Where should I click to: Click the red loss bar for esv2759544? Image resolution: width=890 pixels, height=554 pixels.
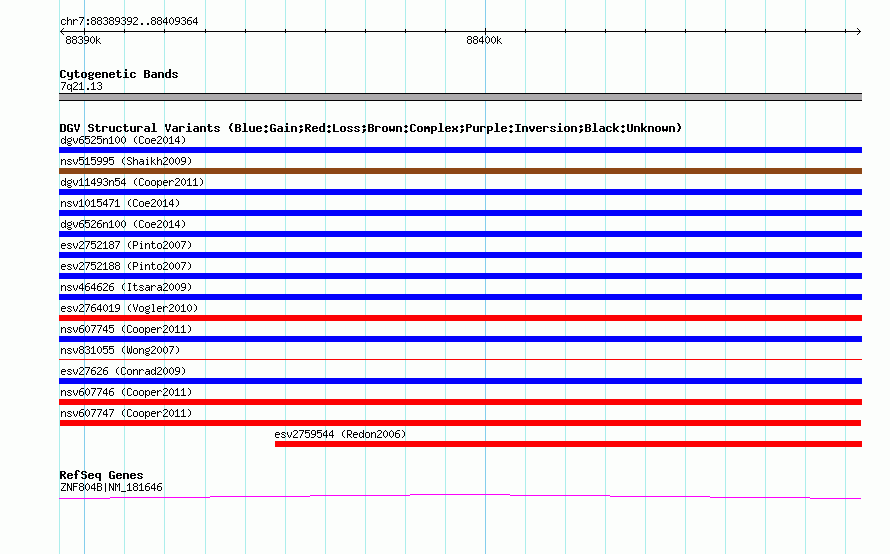[568, 444]
